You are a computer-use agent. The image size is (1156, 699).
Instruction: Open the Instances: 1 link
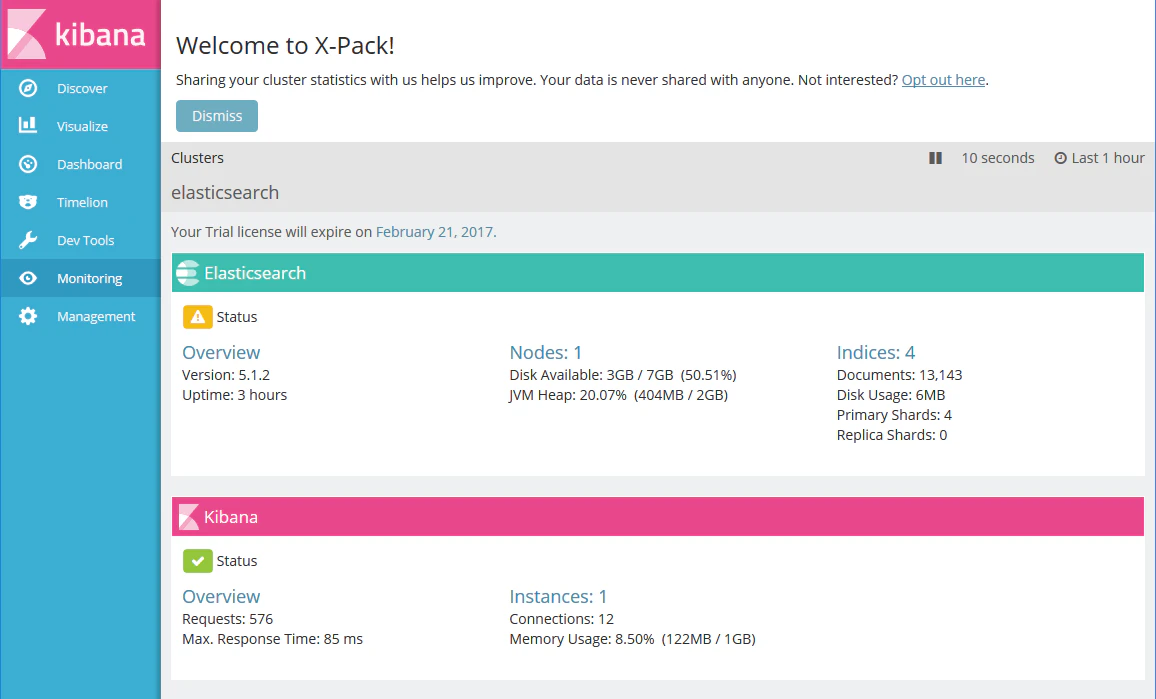coord(558,597)
